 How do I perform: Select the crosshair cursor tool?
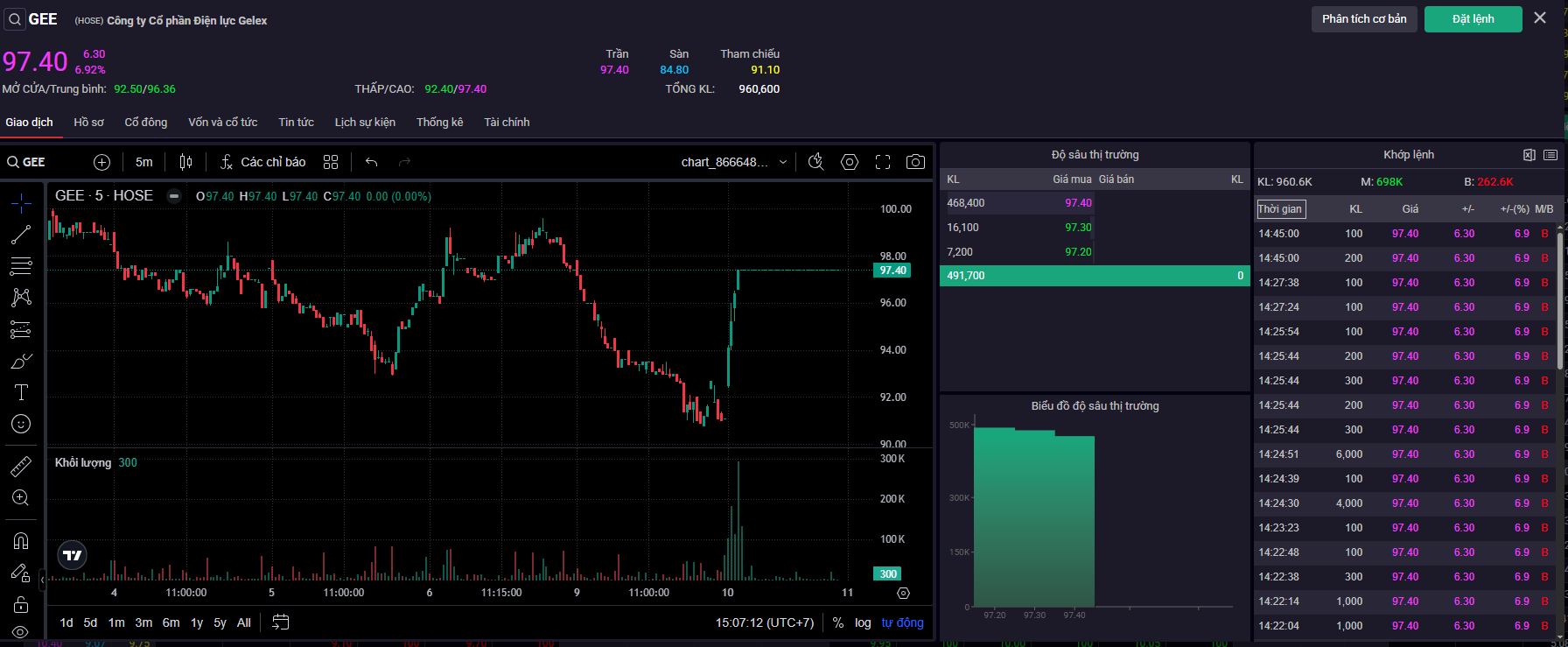(x=21, y=203)
